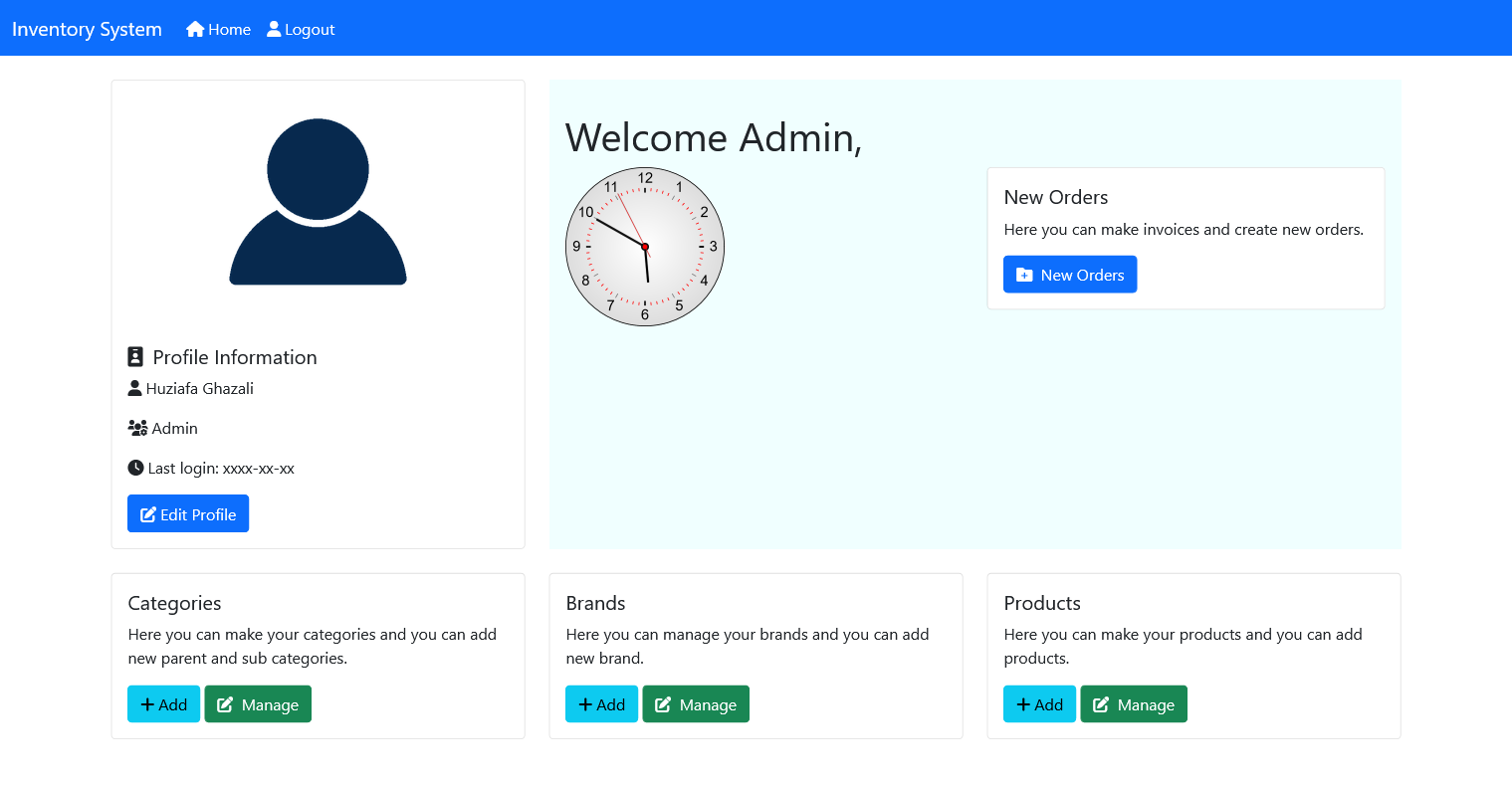Click the group icon beside Admin
The height and width of the screenshot is (787, 1512).
136,428
